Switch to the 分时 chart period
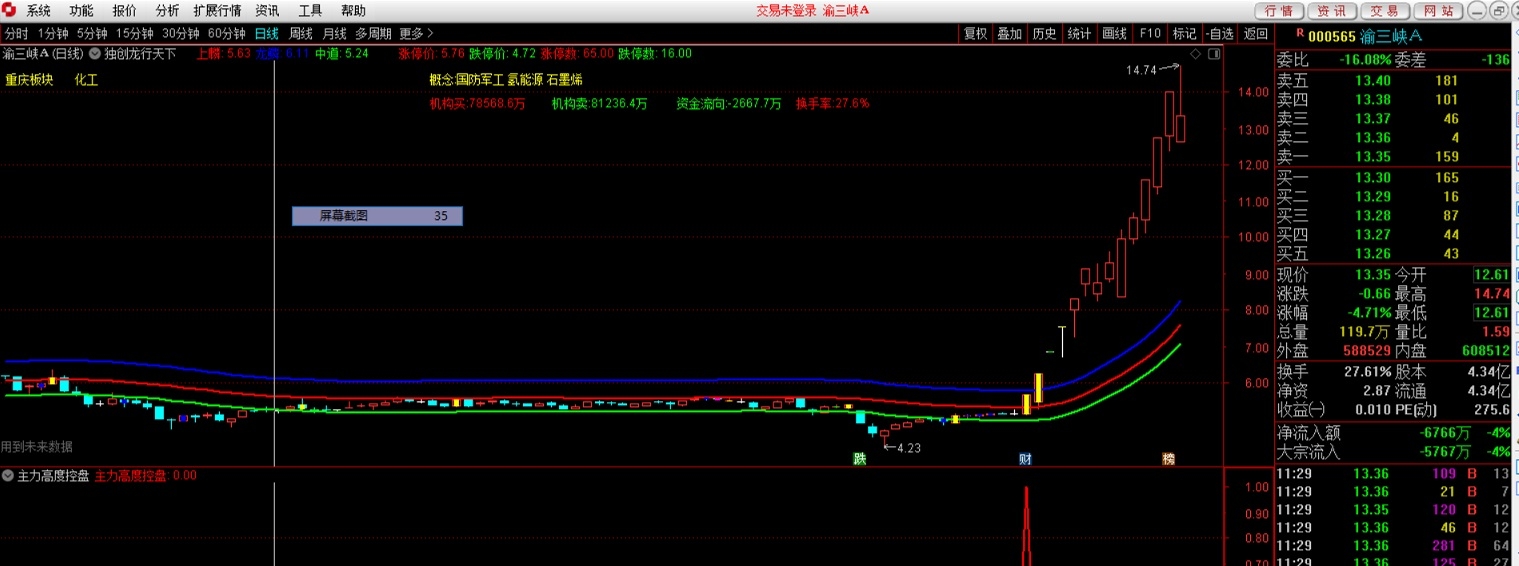1519x566 pixels. point(16,33)
